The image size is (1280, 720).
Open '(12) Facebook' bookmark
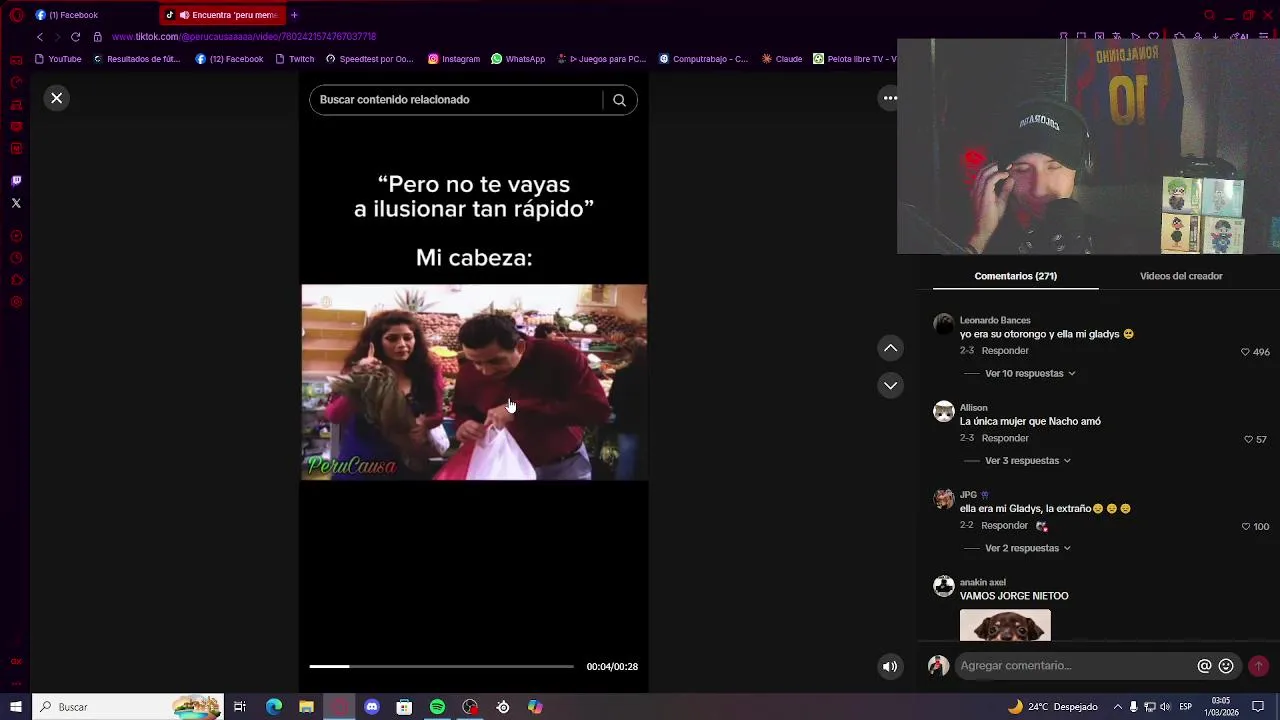pyautogui.click(x=229, y=59)
